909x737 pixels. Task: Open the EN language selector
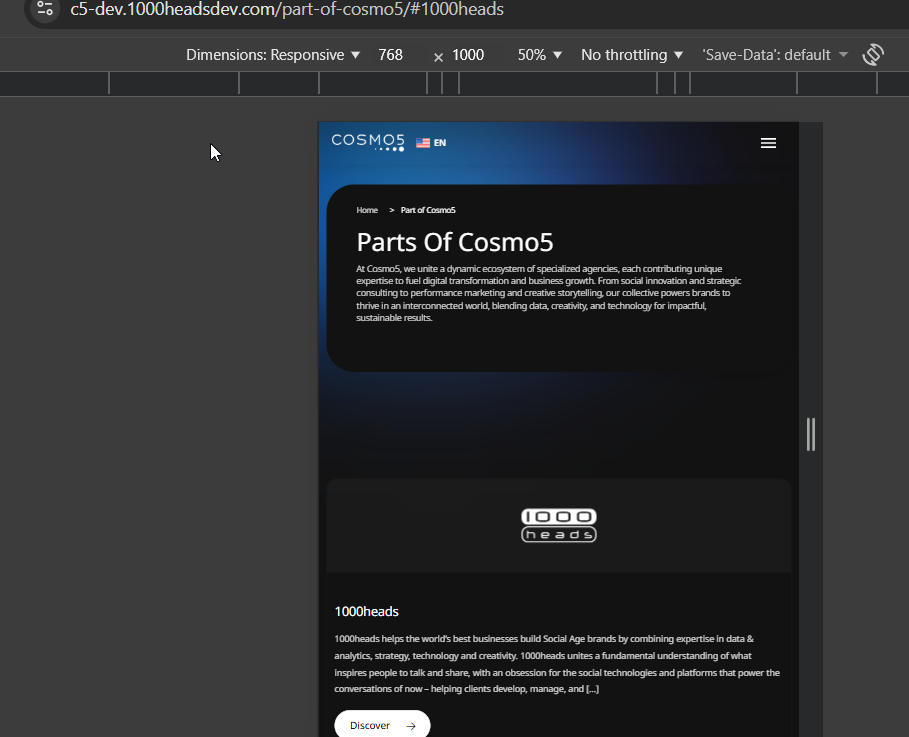click(440, 143)
